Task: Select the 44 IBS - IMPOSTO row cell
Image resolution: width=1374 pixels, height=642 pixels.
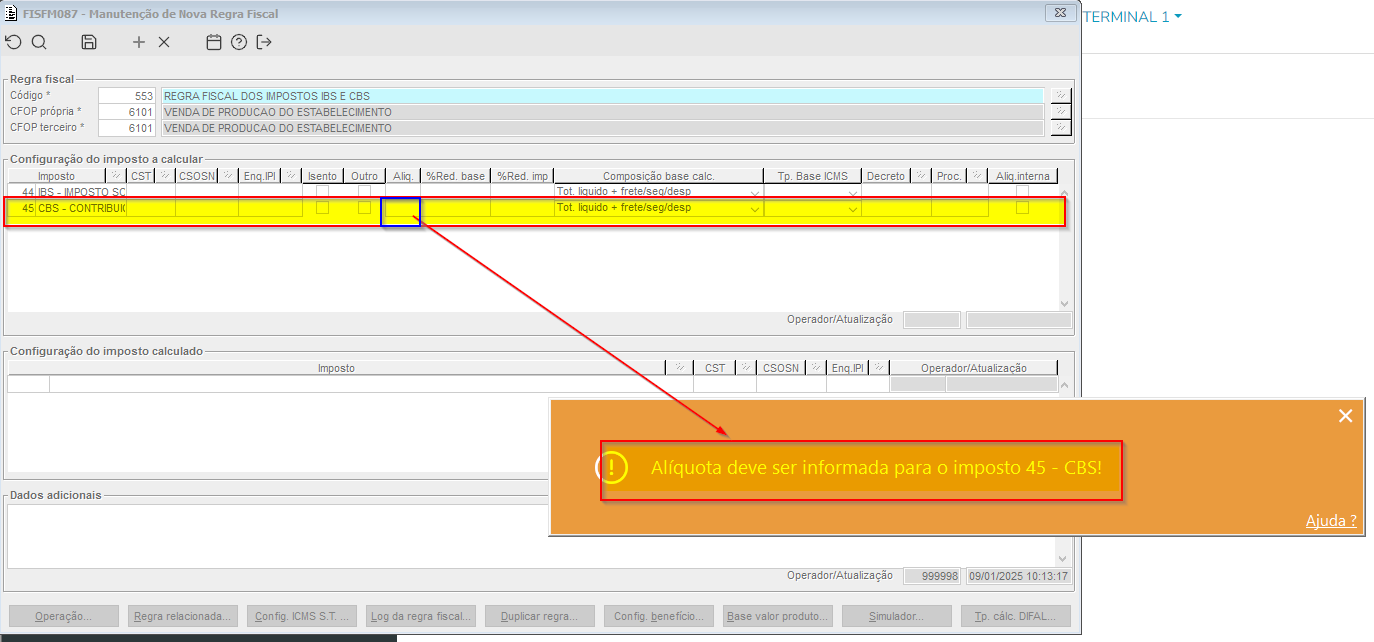Action: click(x=81, y=191)
